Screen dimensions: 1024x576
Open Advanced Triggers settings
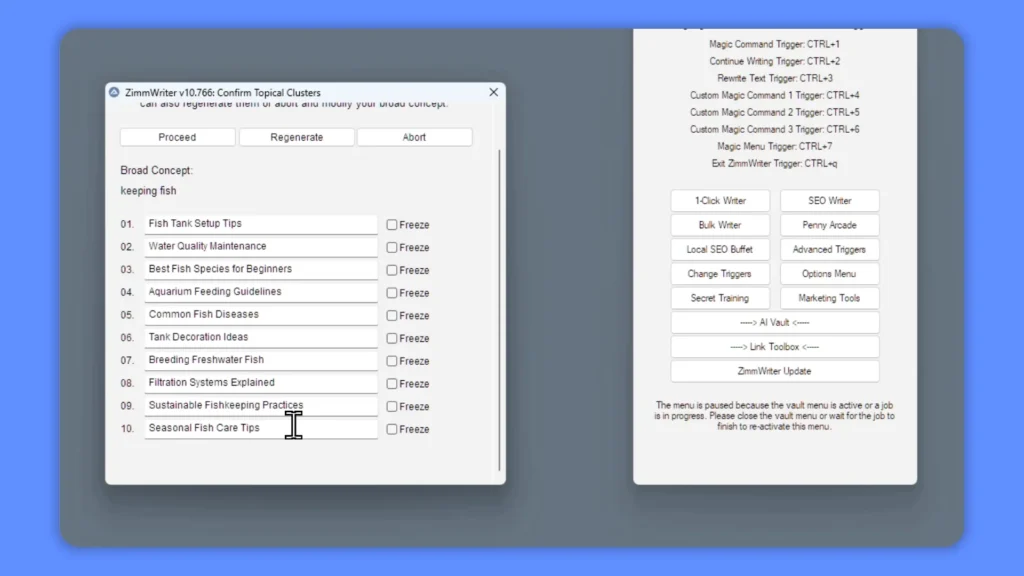click(x=829, y=249)
